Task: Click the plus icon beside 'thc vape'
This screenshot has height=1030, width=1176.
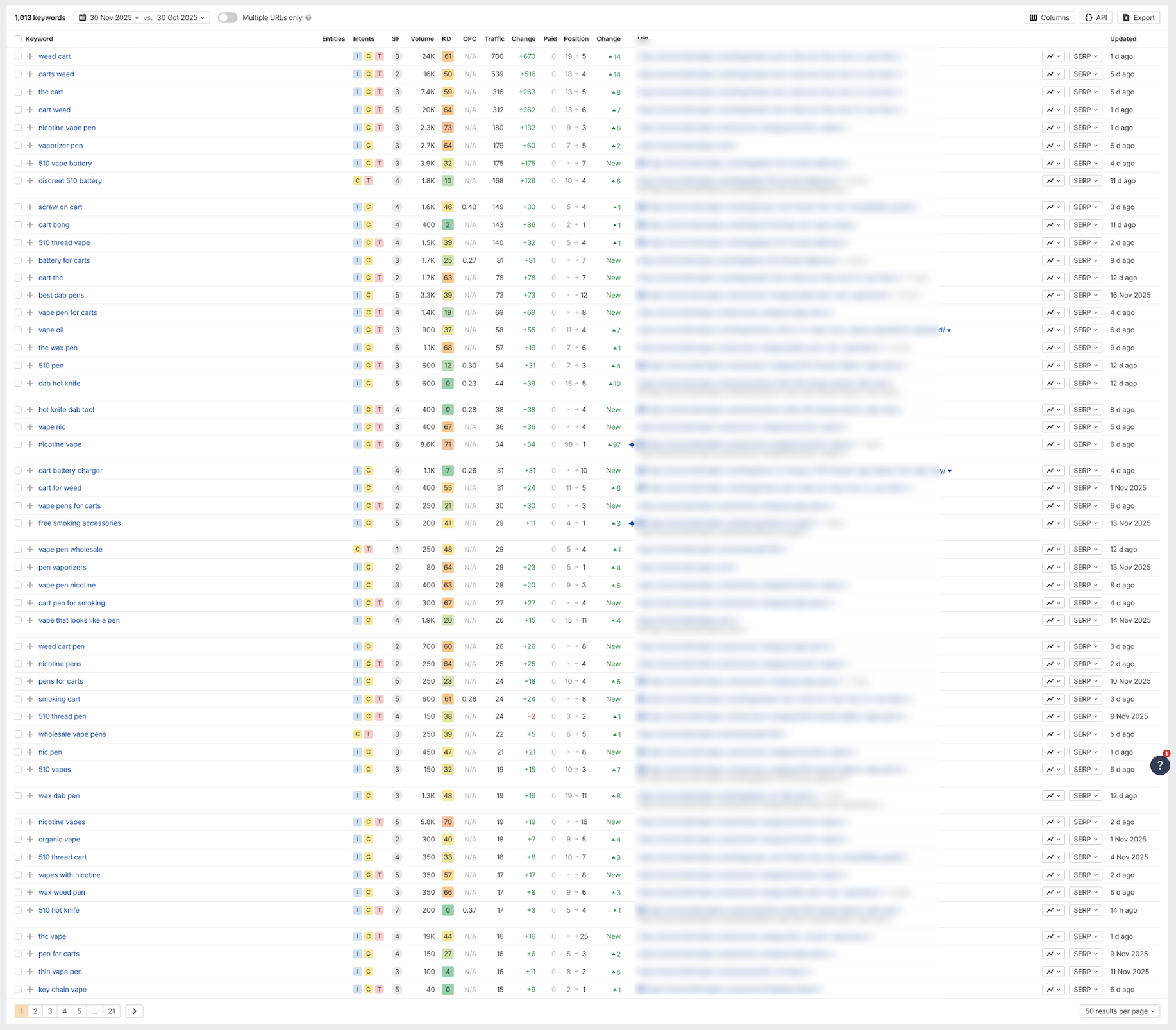Action: 30,936
